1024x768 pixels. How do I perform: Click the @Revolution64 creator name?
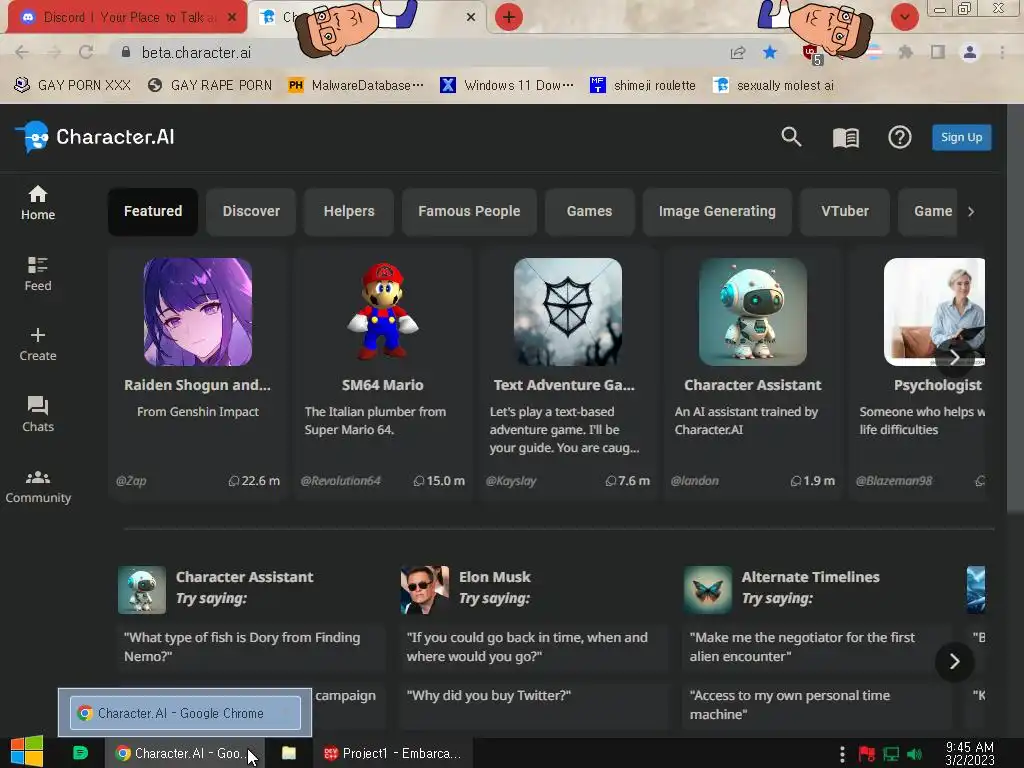340,481
